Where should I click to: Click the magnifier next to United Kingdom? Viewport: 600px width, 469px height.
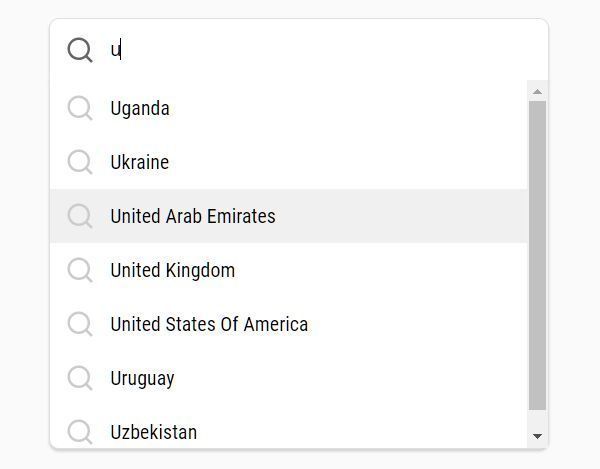click(80, 270)
